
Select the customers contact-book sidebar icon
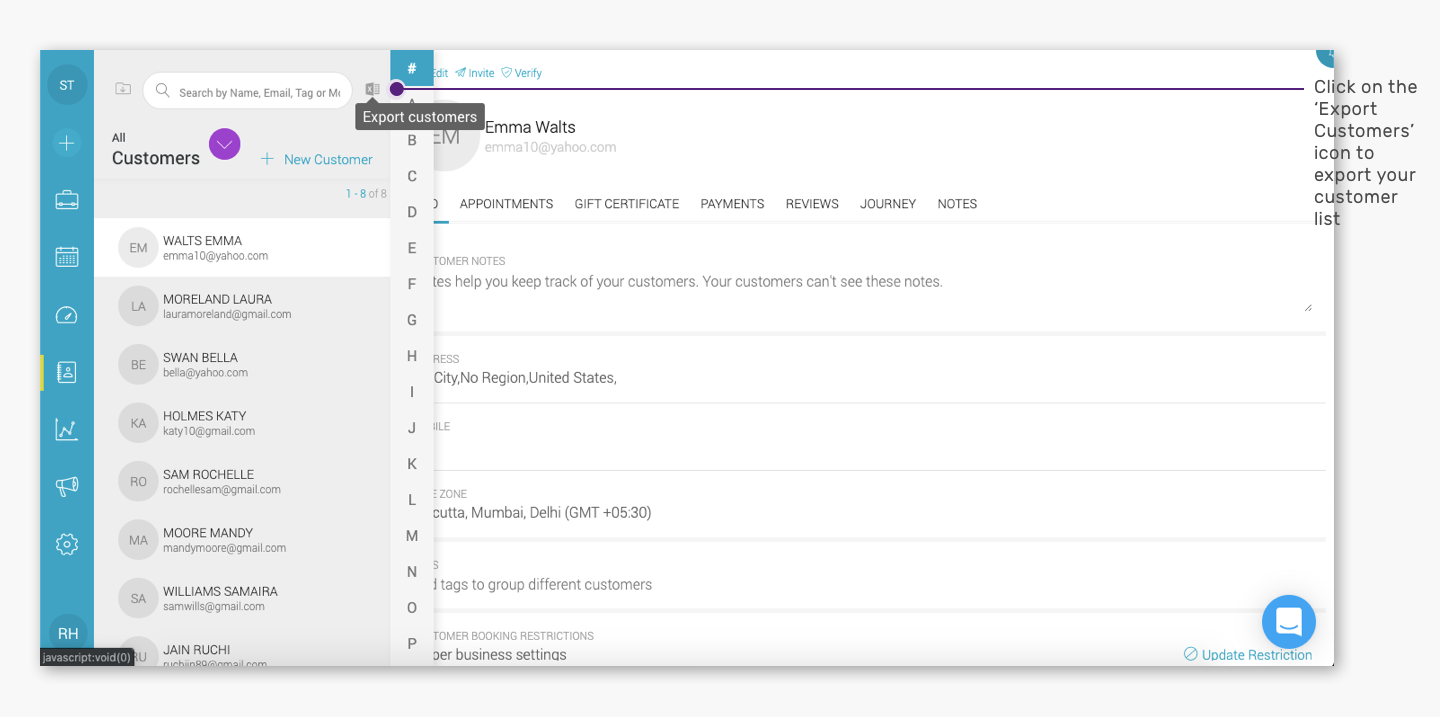67,372
